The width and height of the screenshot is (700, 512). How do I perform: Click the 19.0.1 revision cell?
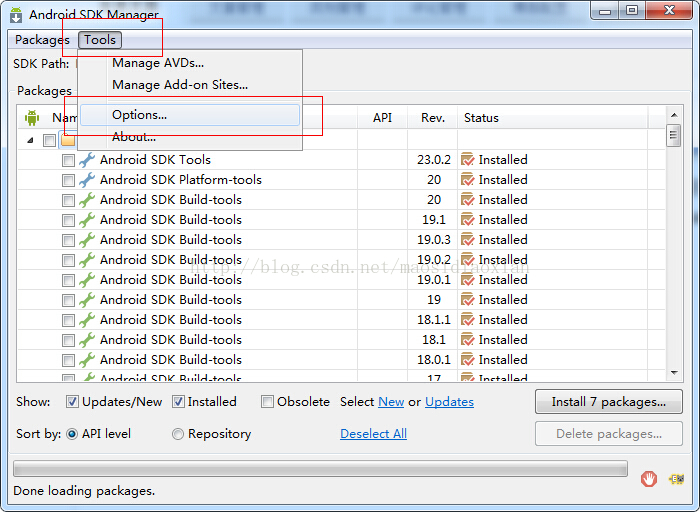(433, 280)
